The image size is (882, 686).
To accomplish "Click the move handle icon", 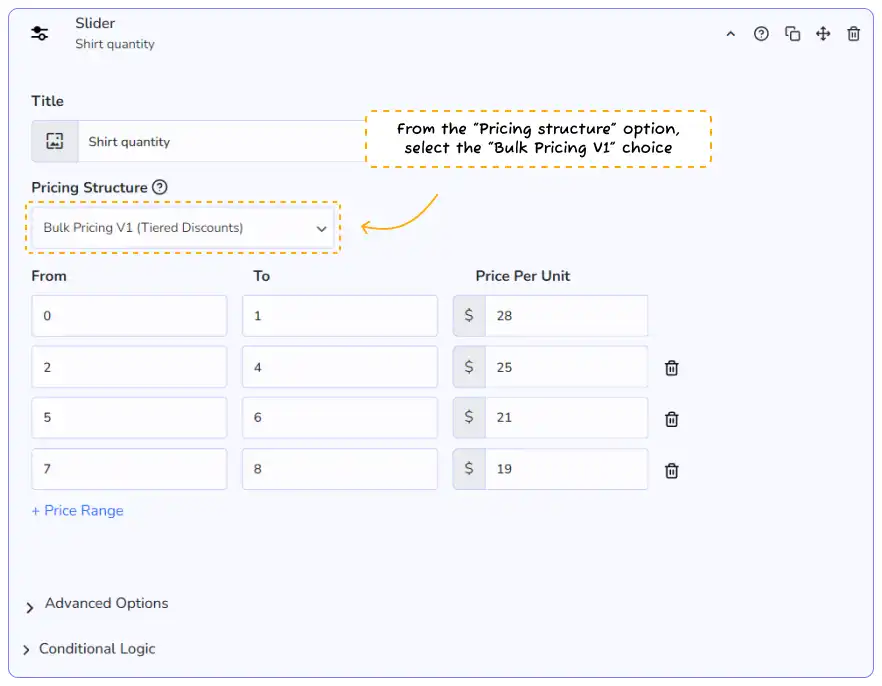I will (x=823, y=34).
